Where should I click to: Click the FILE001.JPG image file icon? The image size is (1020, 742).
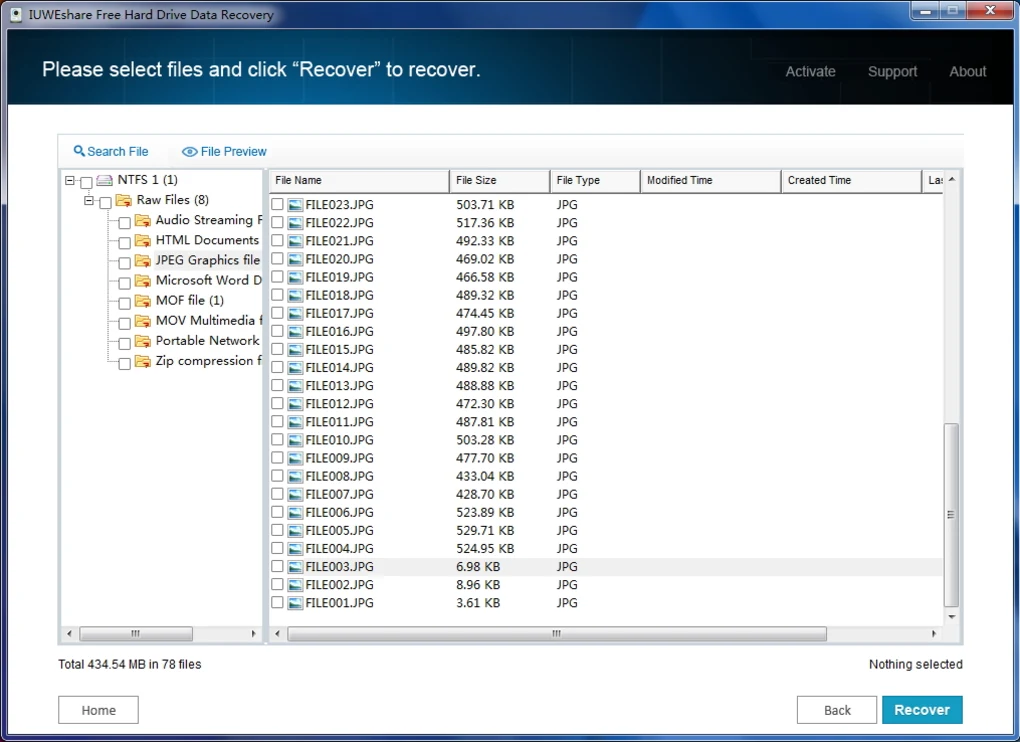tap(295, 603)
